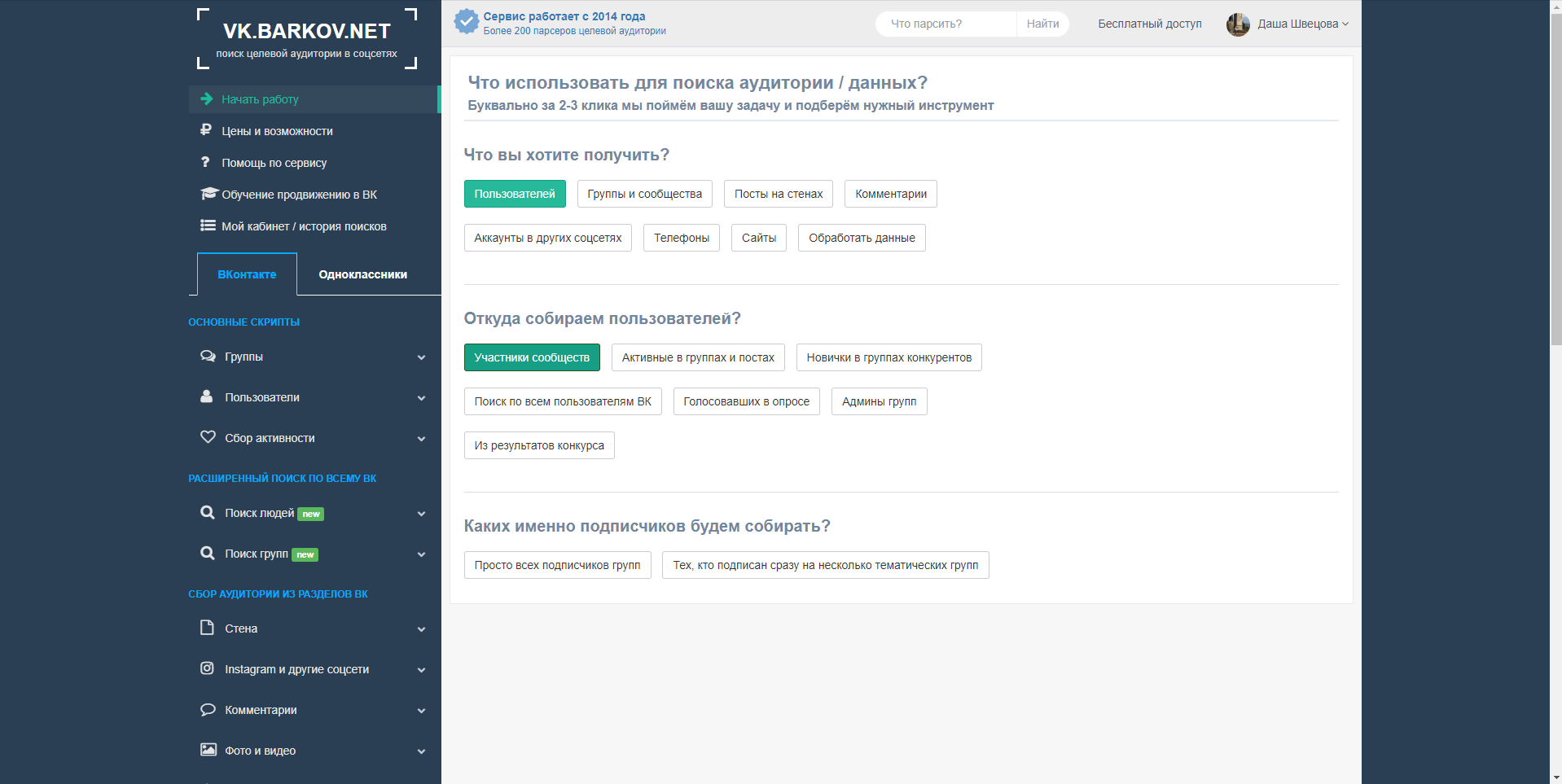This screenshot has height=784, width=1562.
Task: Choose the Обработать данные option
Action: tap(862, 238)
